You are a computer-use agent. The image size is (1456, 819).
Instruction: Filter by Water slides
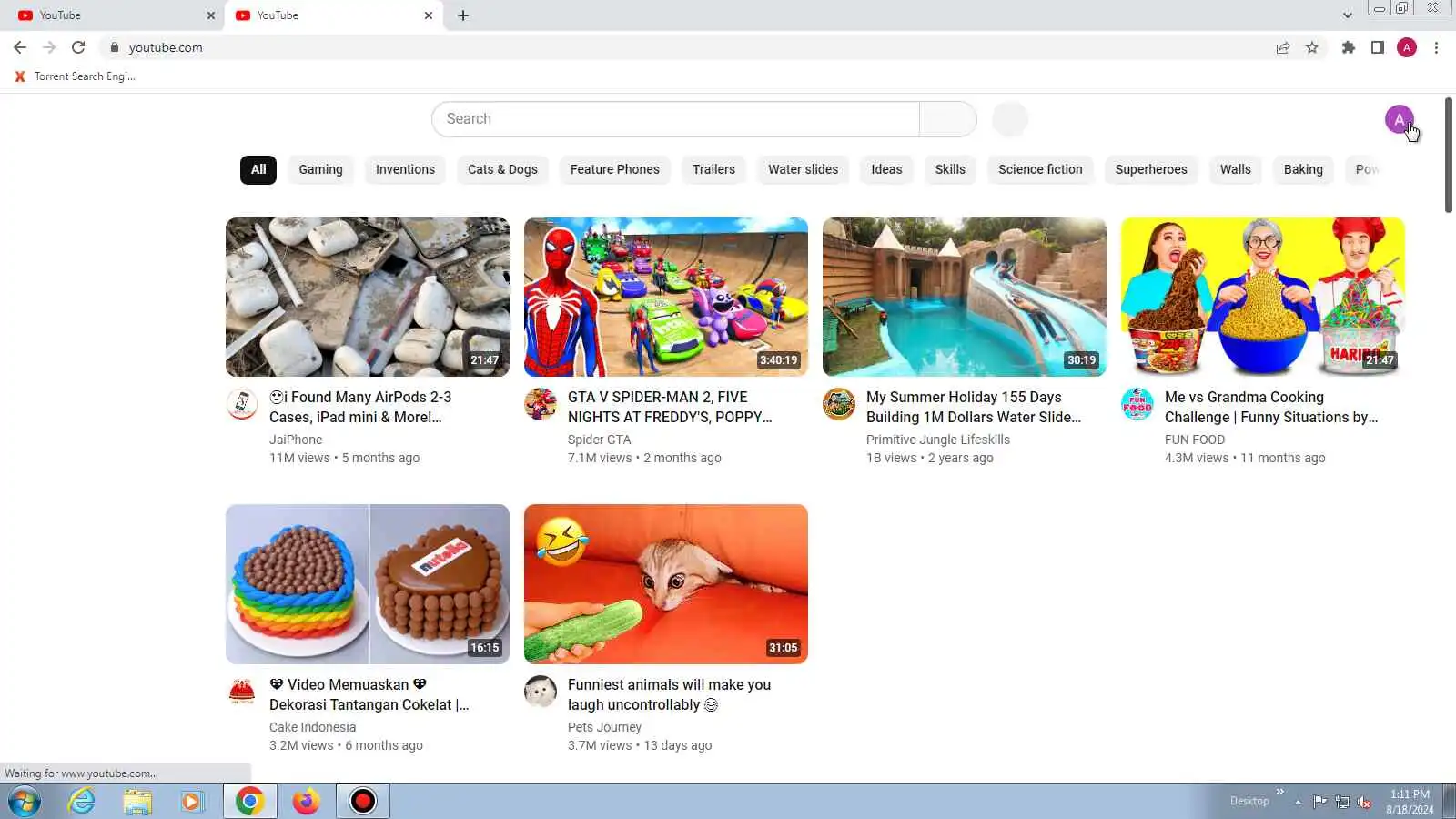point(803,169)
